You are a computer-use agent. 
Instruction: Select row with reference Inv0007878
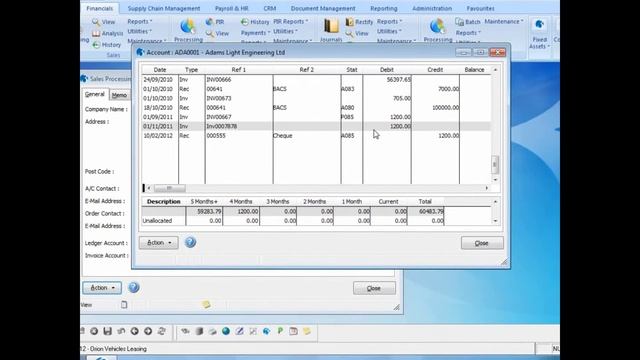pos(316,127)
